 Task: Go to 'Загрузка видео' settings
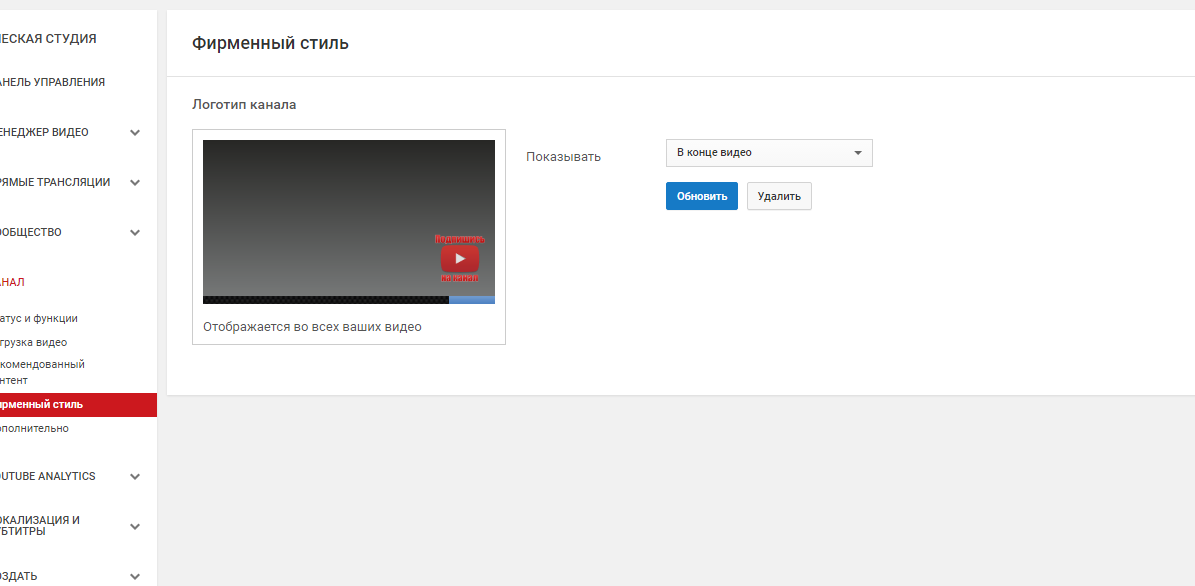(34, 342)
